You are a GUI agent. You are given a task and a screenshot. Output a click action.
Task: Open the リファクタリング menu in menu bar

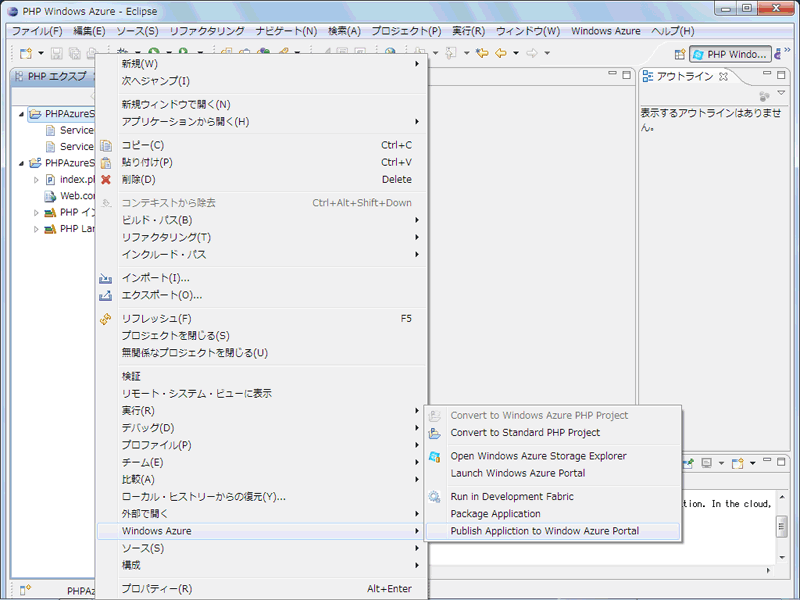point(207,31)
